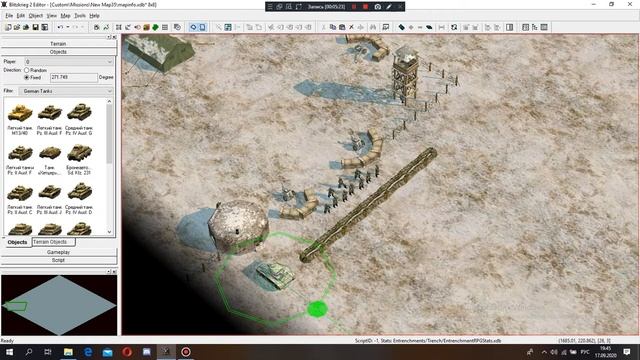640x360 pixels.
Task: Open the Tools menu
Action: click(x=80, y=16)
